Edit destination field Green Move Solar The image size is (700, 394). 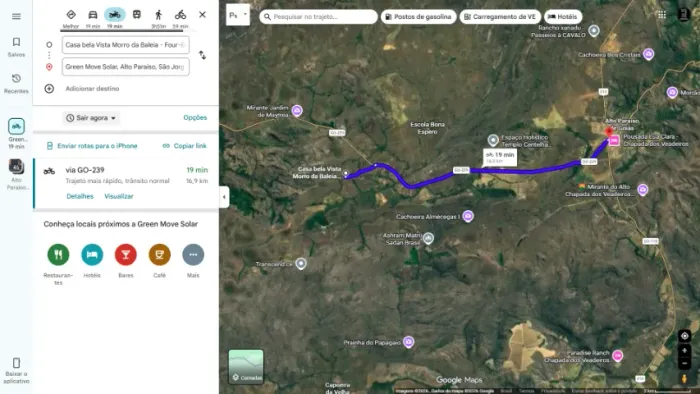coord(125,66)
